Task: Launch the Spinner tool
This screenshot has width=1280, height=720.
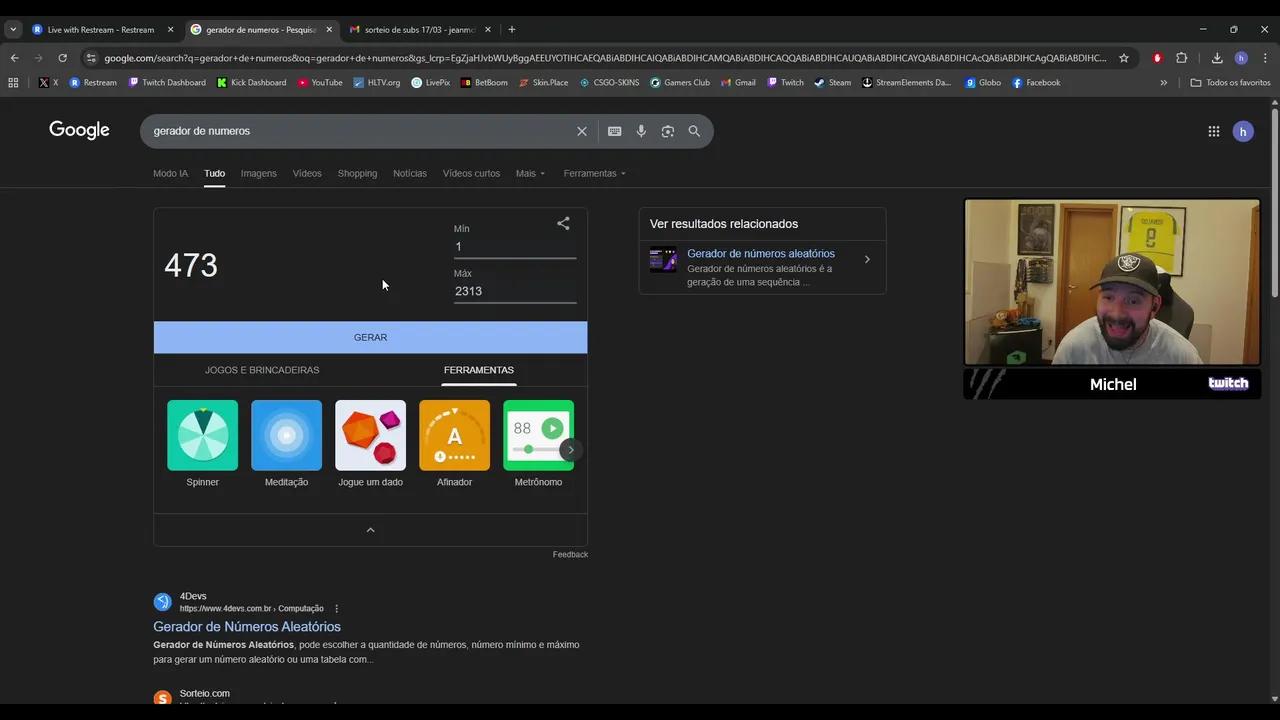Action: [x=202, y=435]
